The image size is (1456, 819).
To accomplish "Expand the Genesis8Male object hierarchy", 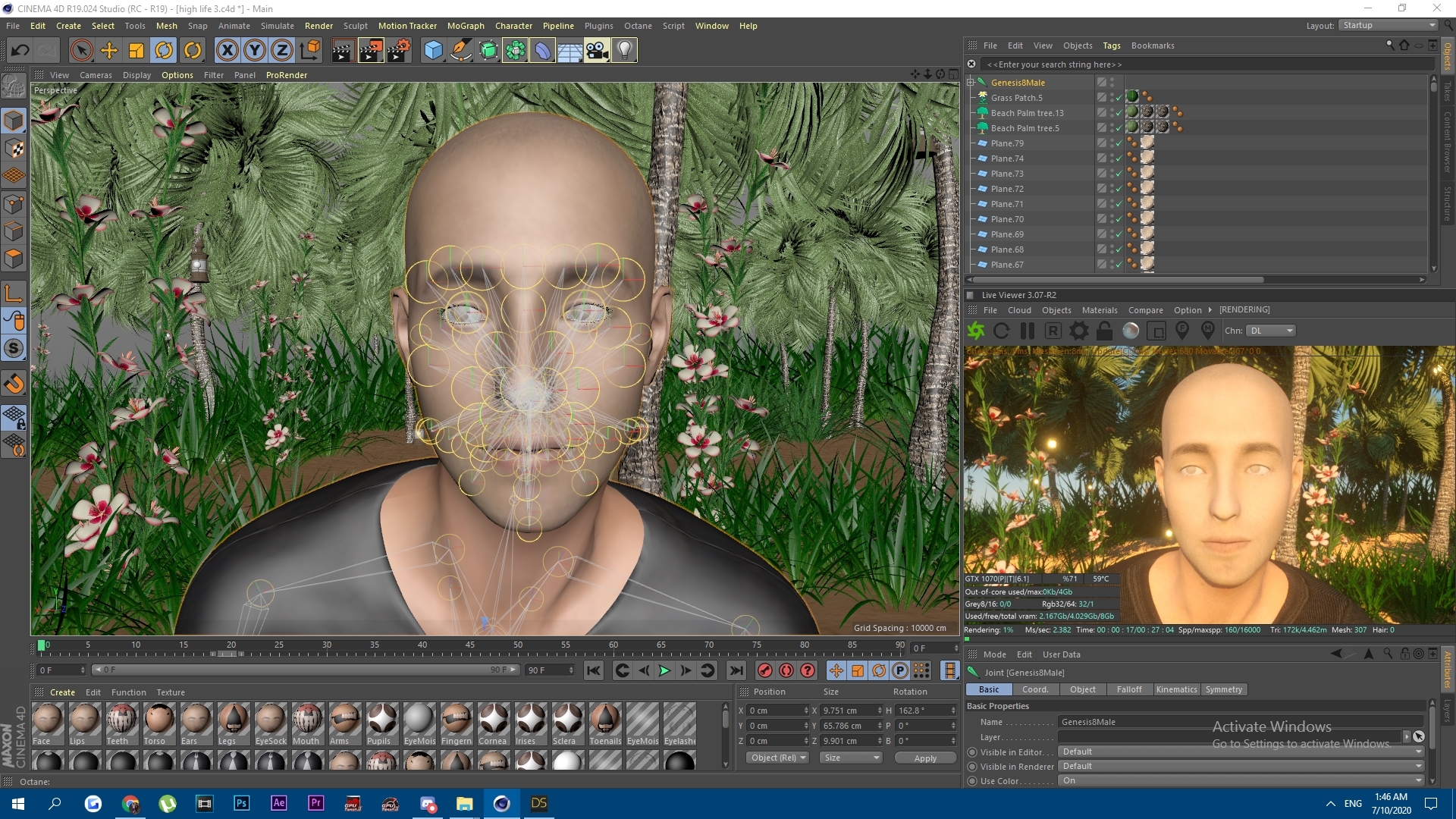I will click(970, 83).
